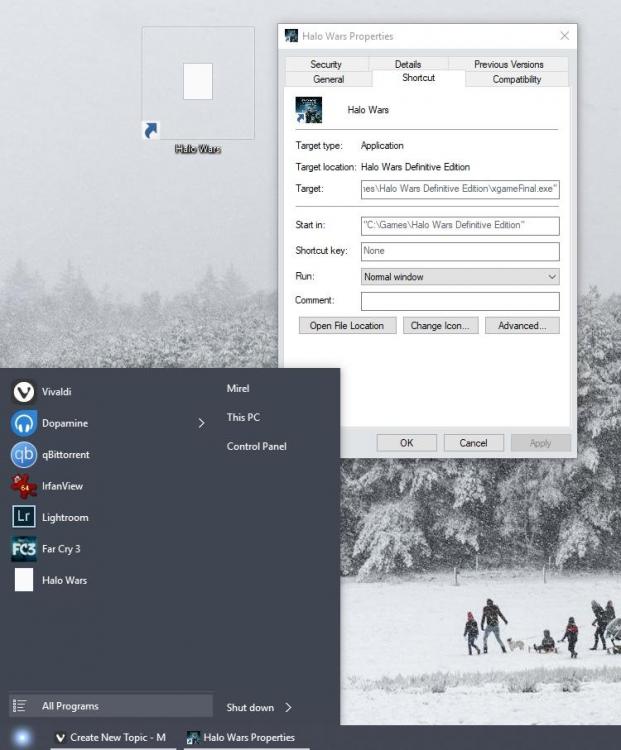Expand the Dopamine jump list arrow

pos(201,424)
